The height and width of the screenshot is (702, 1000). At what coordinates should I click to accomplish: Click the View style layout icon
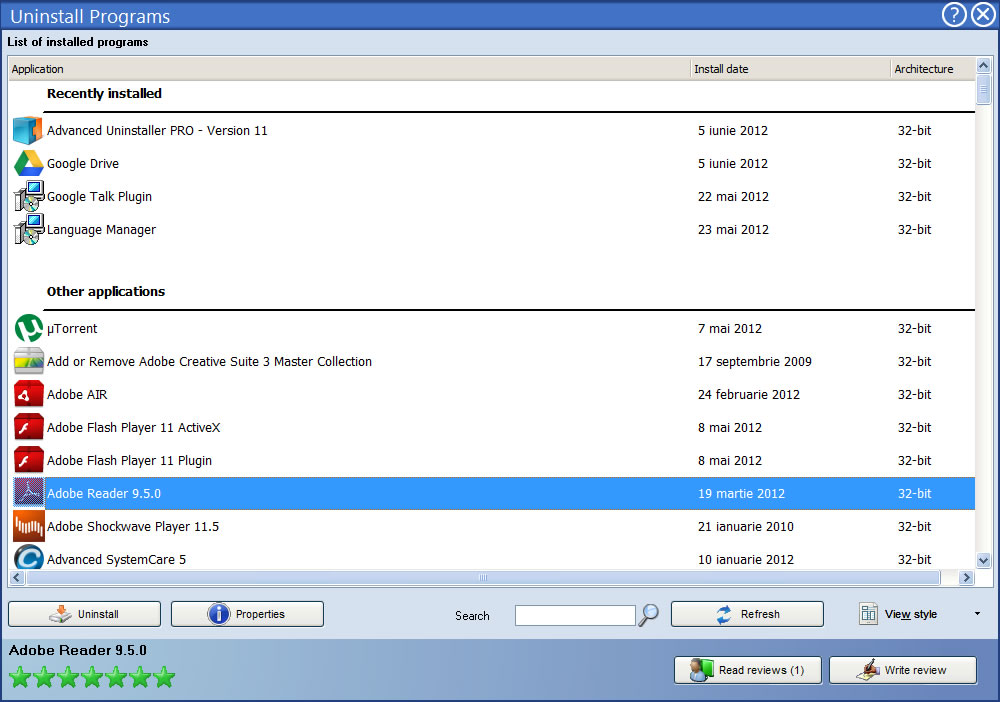pyautogui.click(x=868, y=613)
